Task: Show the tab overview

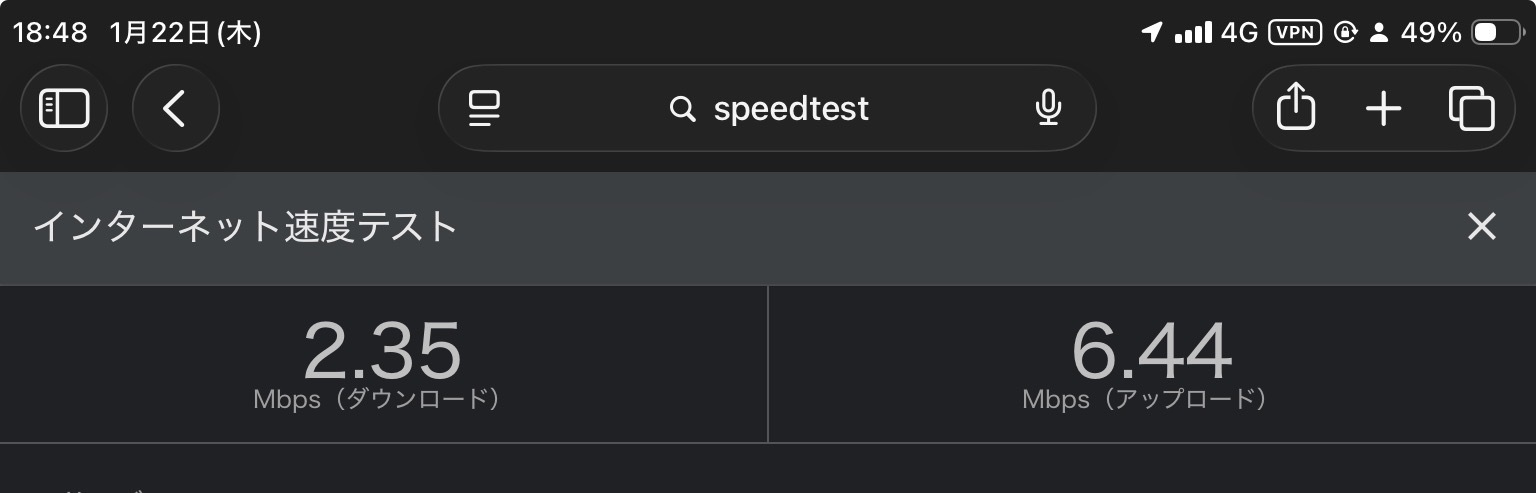Action: (1471, 108)
